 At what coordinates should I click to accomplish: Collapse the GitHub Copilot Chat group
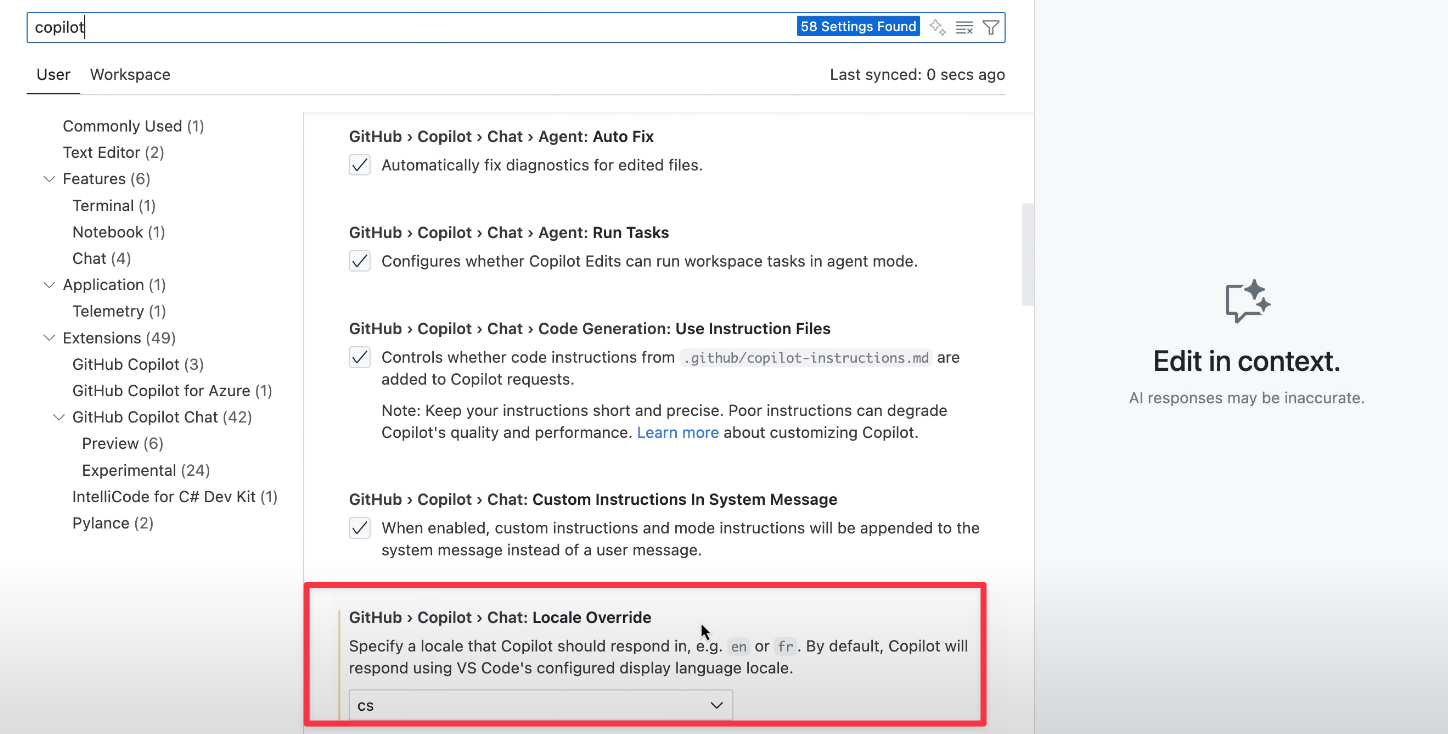(x=59, y=417)
